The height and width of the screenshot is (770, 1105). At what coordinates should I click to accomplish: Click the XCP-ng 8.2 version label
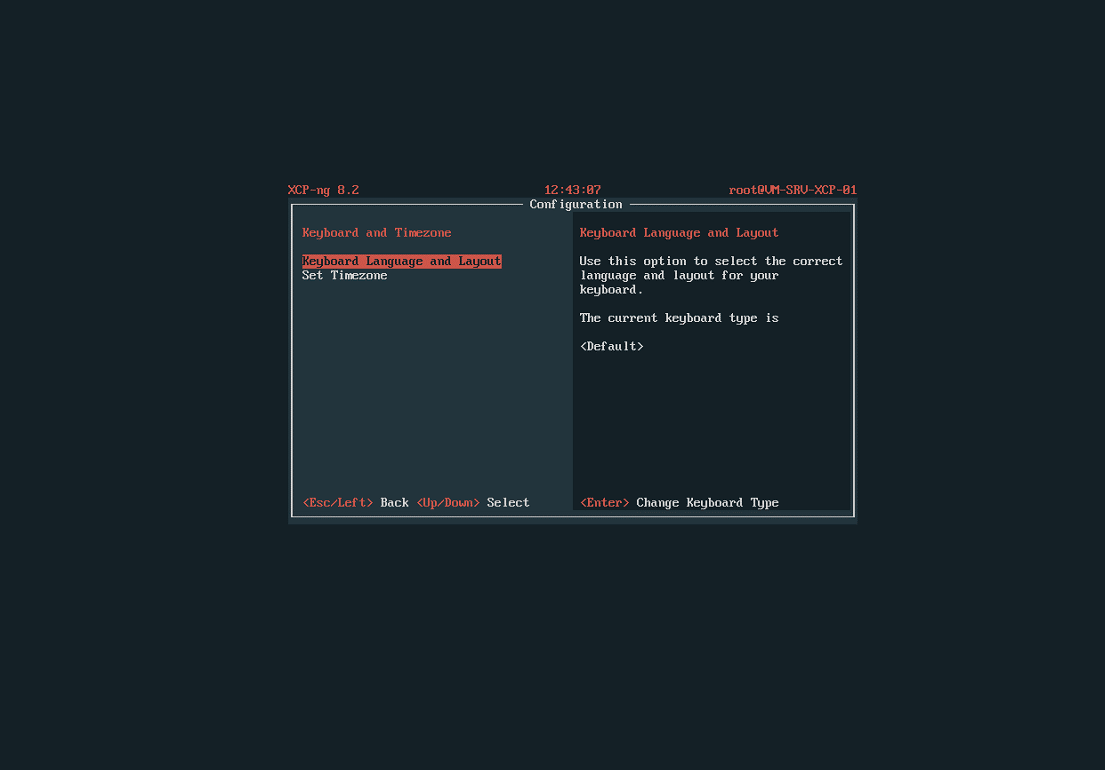pyautogui.click(x=323, y=190)
